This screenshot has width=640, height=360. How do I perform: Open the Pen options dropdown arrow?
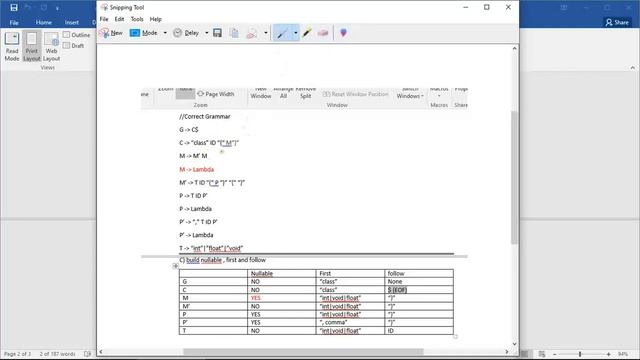(296, 33)
